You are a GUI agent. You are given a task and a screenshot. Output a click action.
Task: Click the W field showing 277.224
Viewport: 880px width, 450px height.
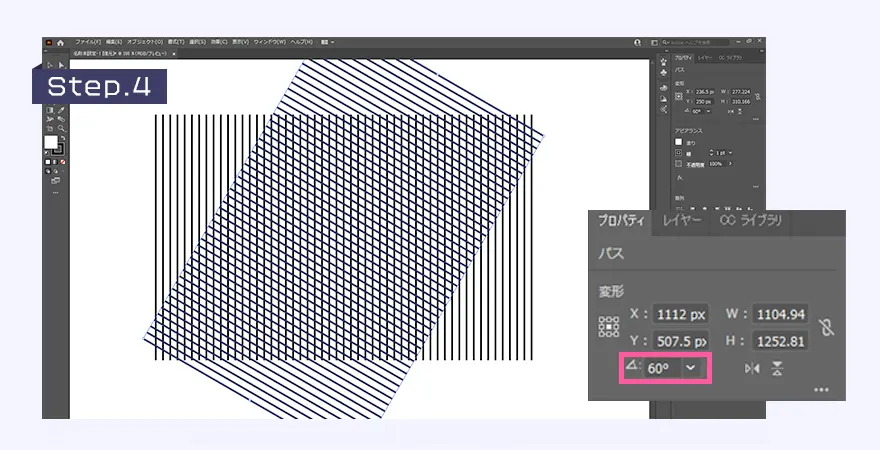click(x=741, y=92)
